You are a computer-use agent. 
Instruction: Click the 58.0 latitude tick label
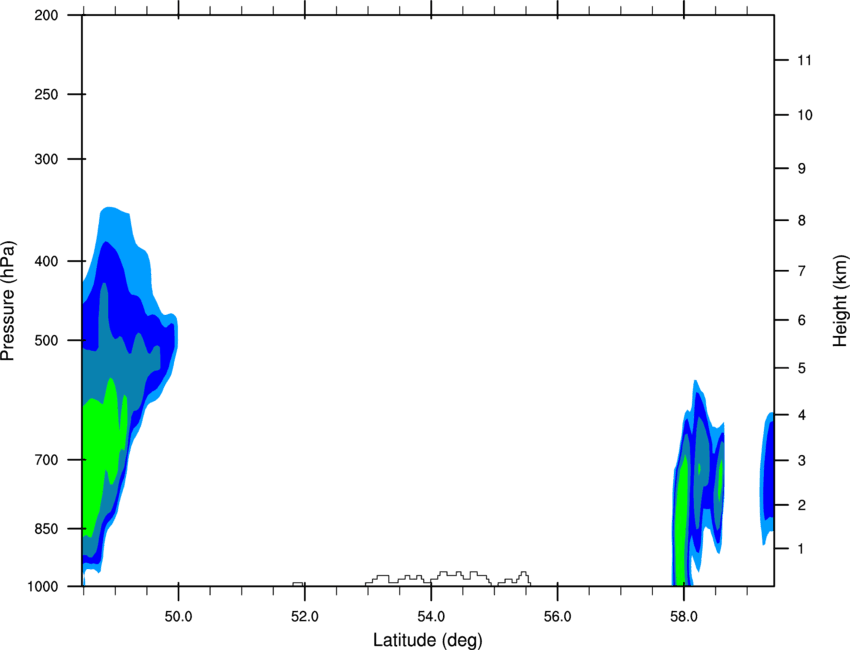[x=684, y=617]
